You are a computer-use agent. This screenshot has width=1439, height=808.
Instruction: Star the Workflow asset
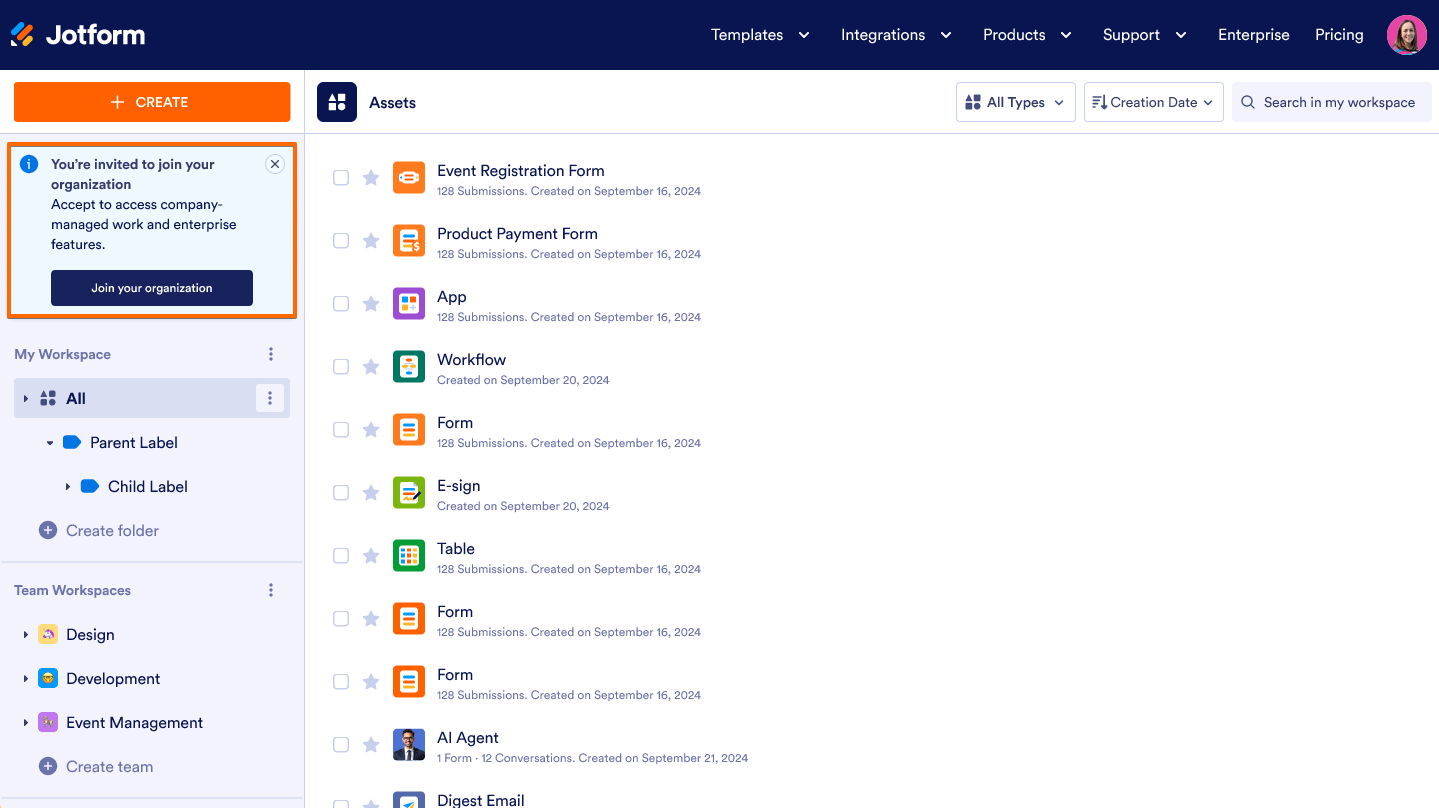pyautogui.click(x=371, y=367)
